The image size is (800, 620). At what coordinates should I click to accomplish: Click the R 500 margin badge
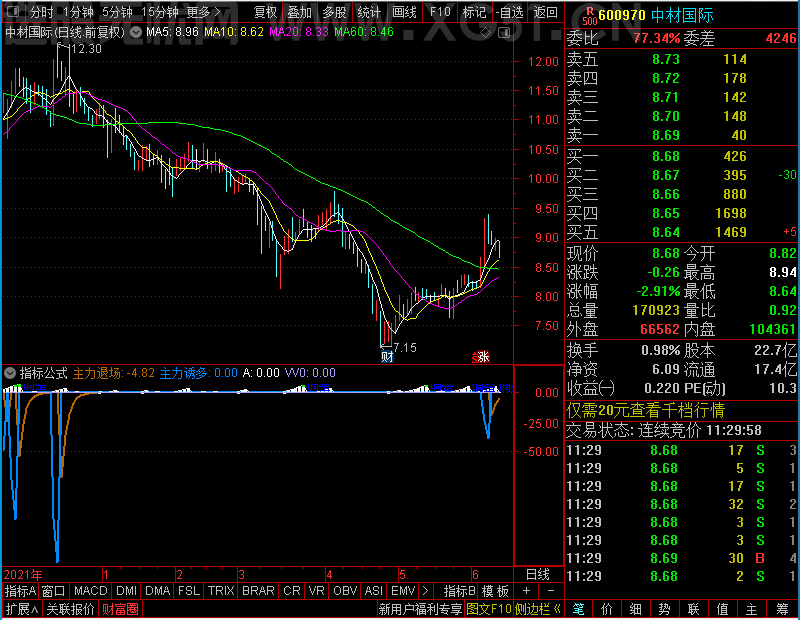589,16
